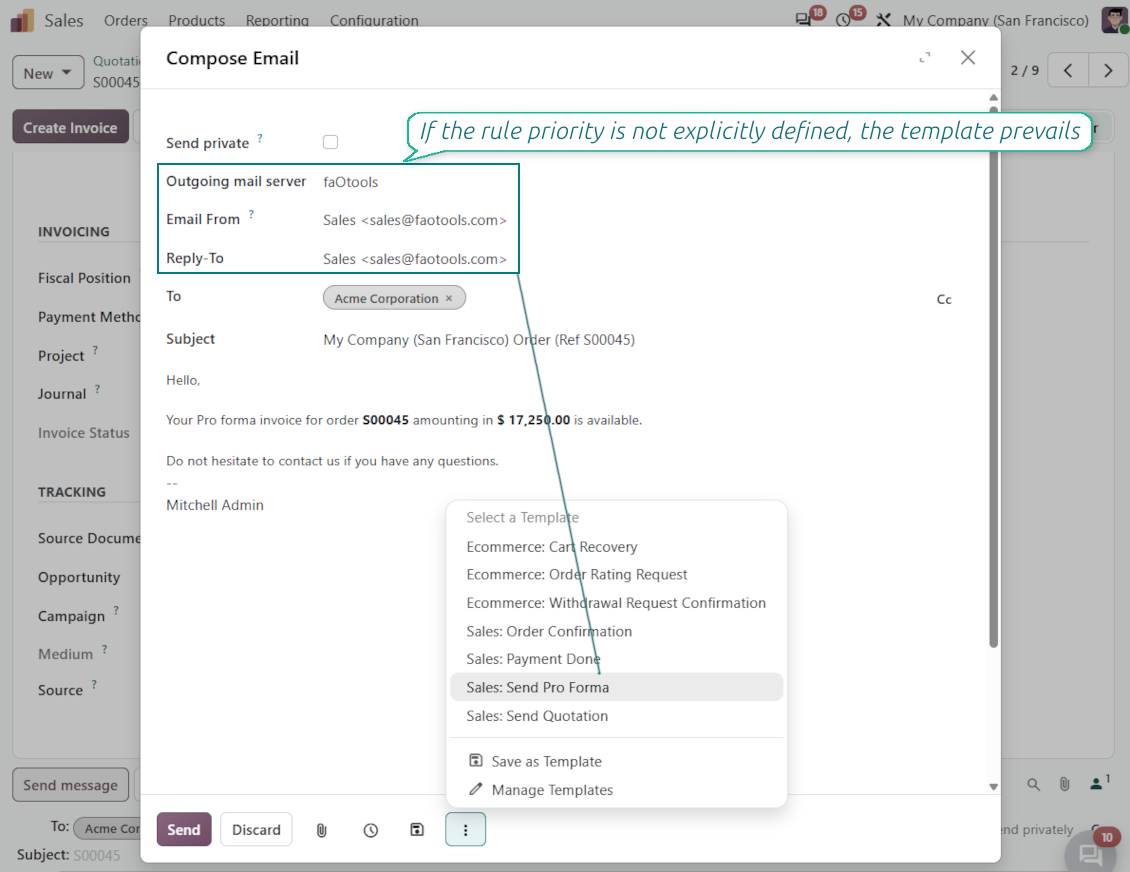Click the Create Invoice button
Image resolution: width=1130 pixels, height=872 pixels.
[70, 127]
